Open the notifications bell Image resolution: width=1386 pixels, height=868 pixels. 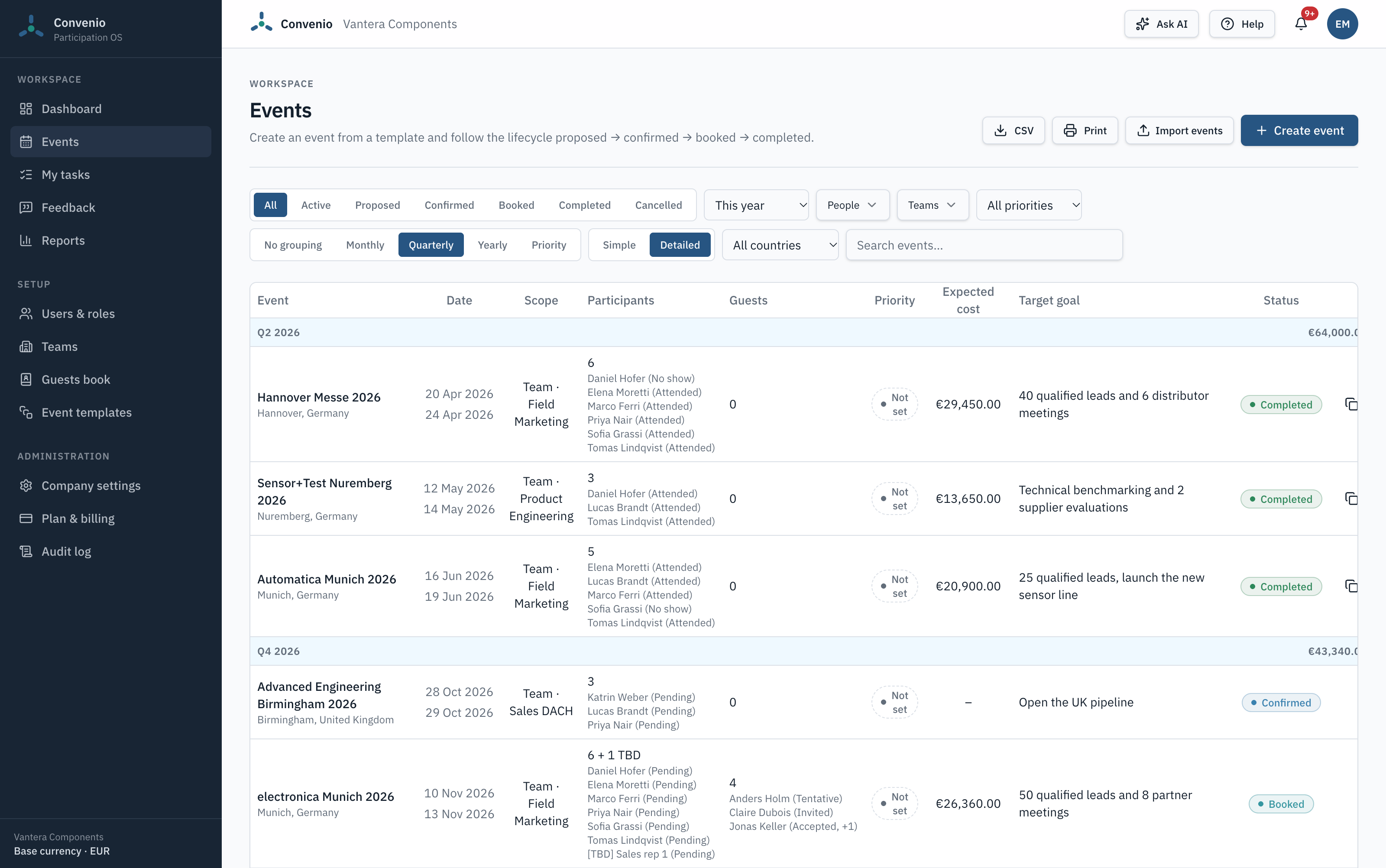pos(1301,23)
